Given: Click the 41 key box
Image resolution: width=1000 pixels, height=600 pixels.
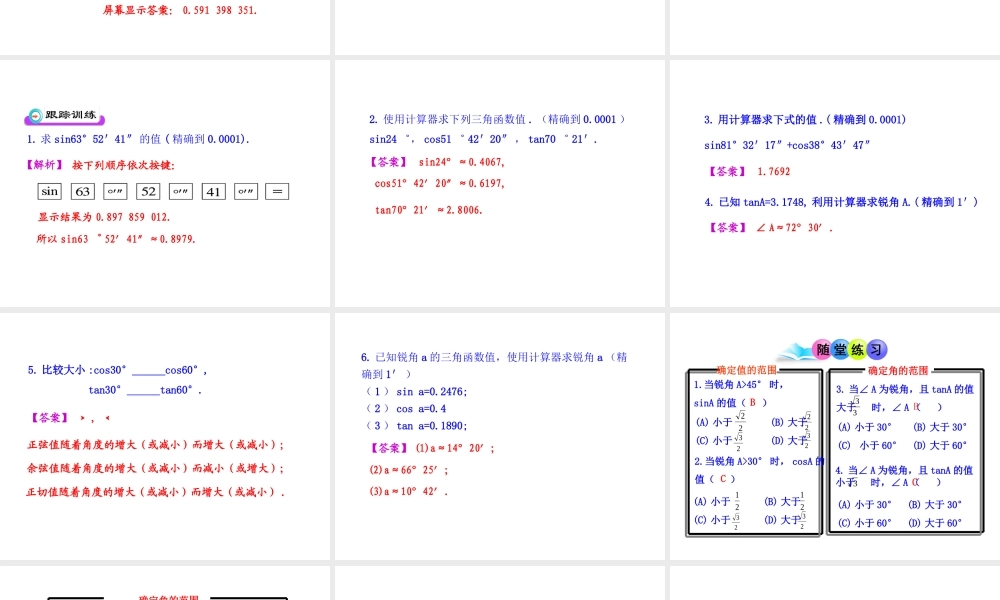Looking at the screenshot, I should (213, 191).
